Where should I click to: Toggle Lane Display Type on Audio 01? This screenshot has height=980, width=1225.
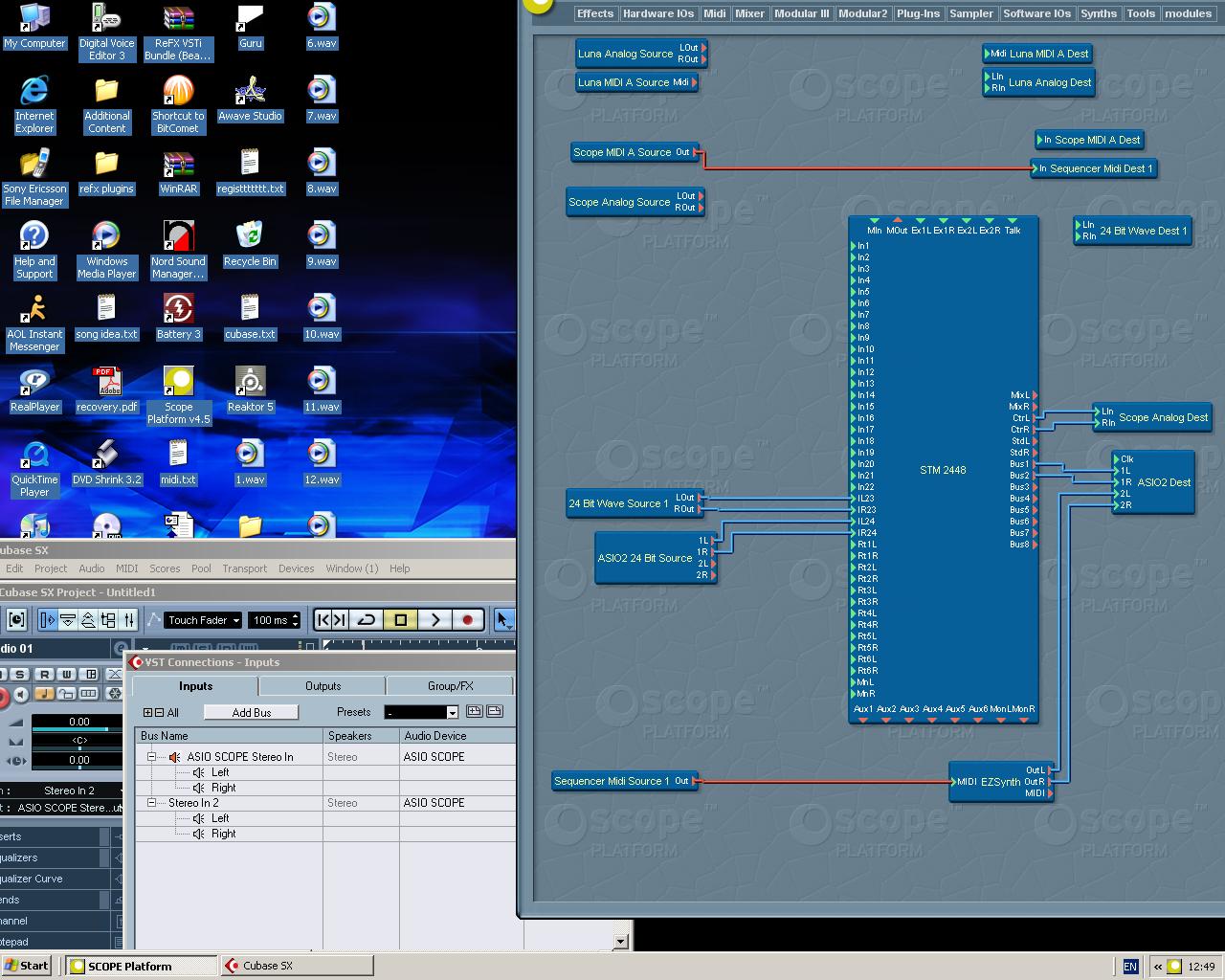click(x=89, y=694)
